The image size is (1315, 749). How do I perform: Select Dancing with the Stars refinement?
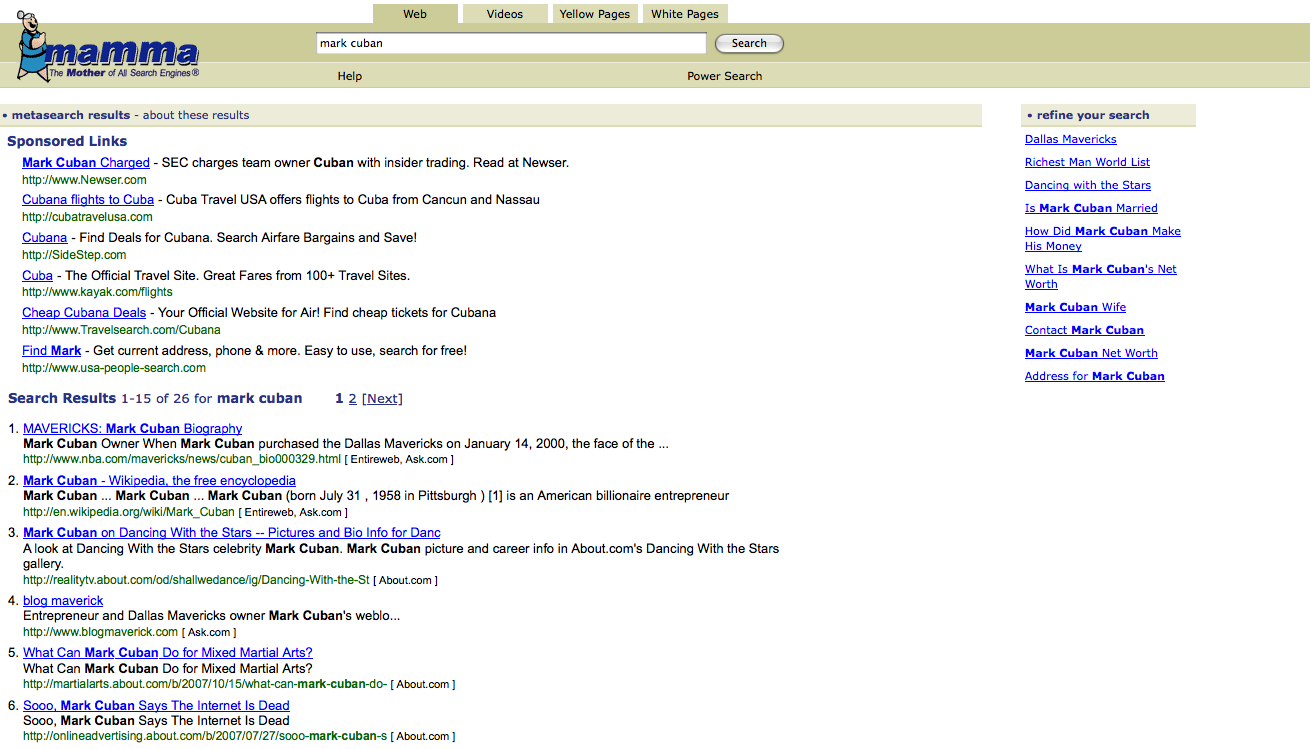(x=1087, y=186)
